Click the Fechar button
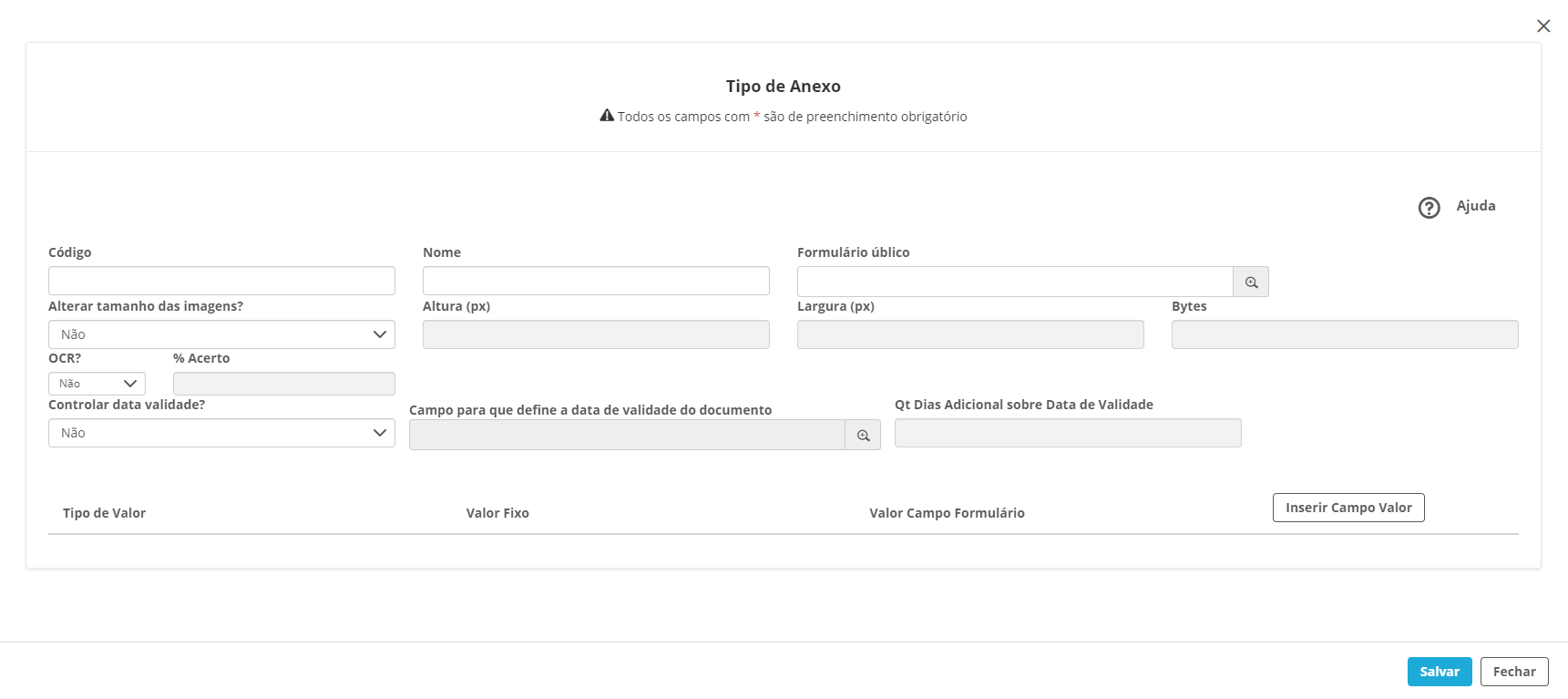This screenshot has height=699, width=1568. click(1513, 672)
